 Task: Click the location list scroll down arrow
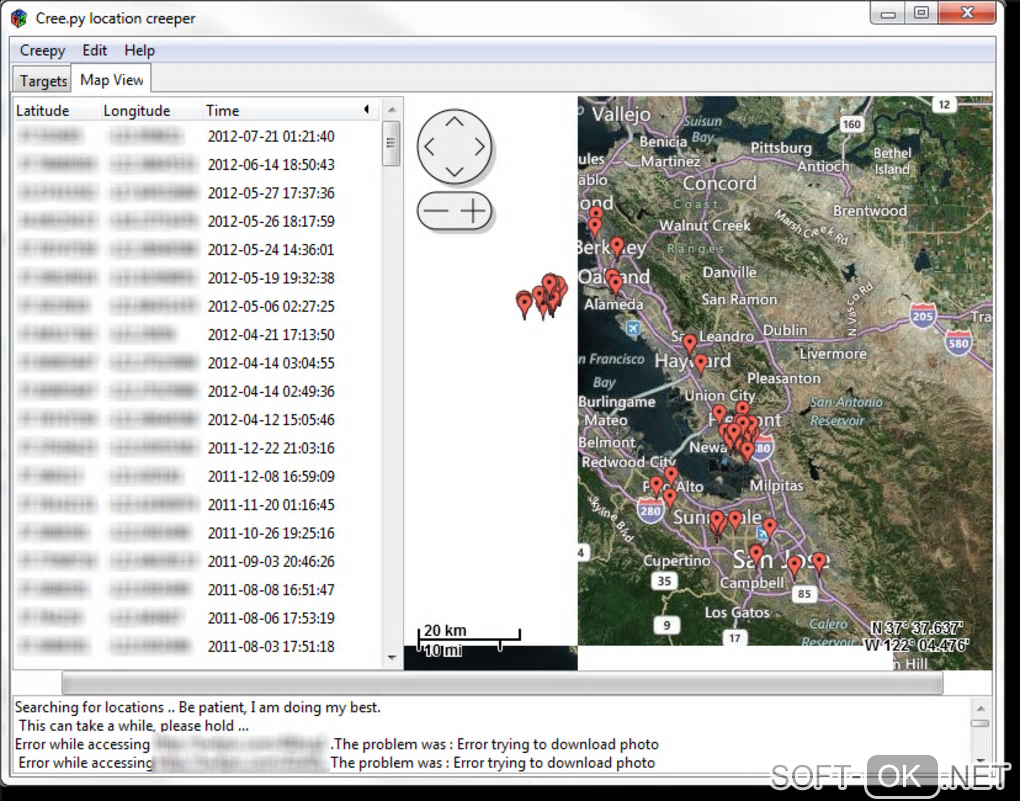click(x=392, y=657)
